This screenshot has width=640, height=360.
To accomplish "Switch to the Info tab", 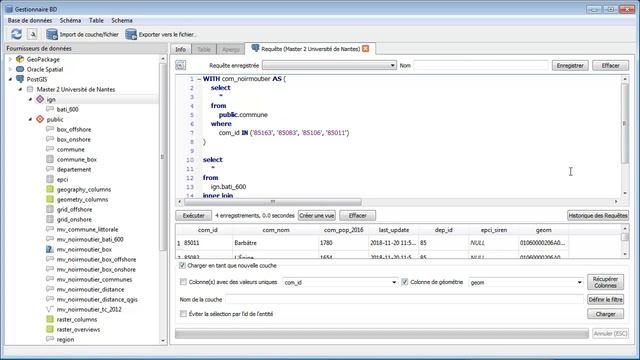I will coord(180,49).
